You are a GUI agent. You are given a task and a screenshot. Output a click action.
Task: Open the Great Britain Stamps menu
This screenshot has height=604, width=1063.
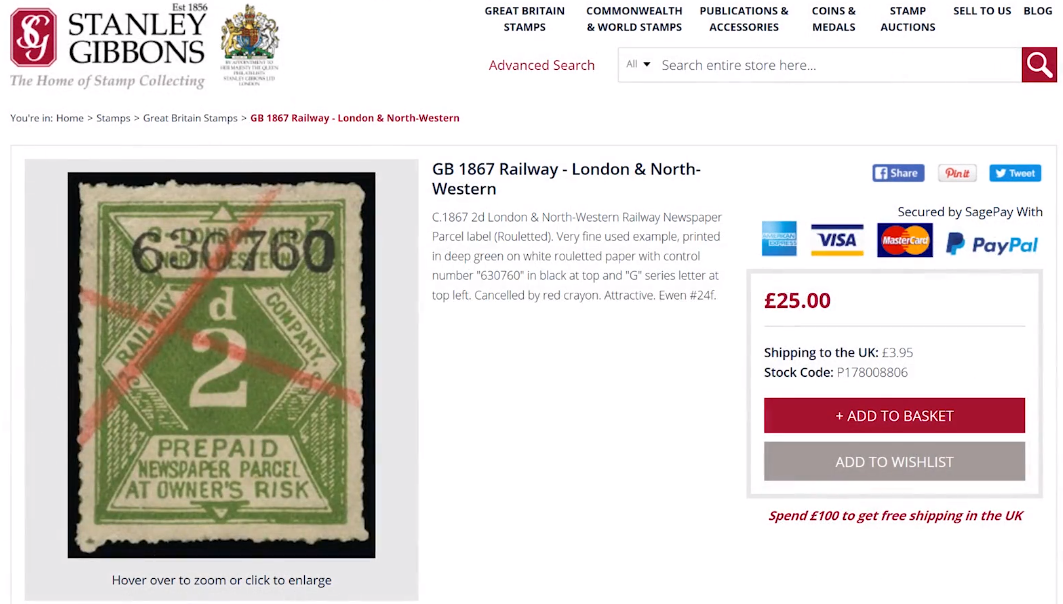[524, 19]
